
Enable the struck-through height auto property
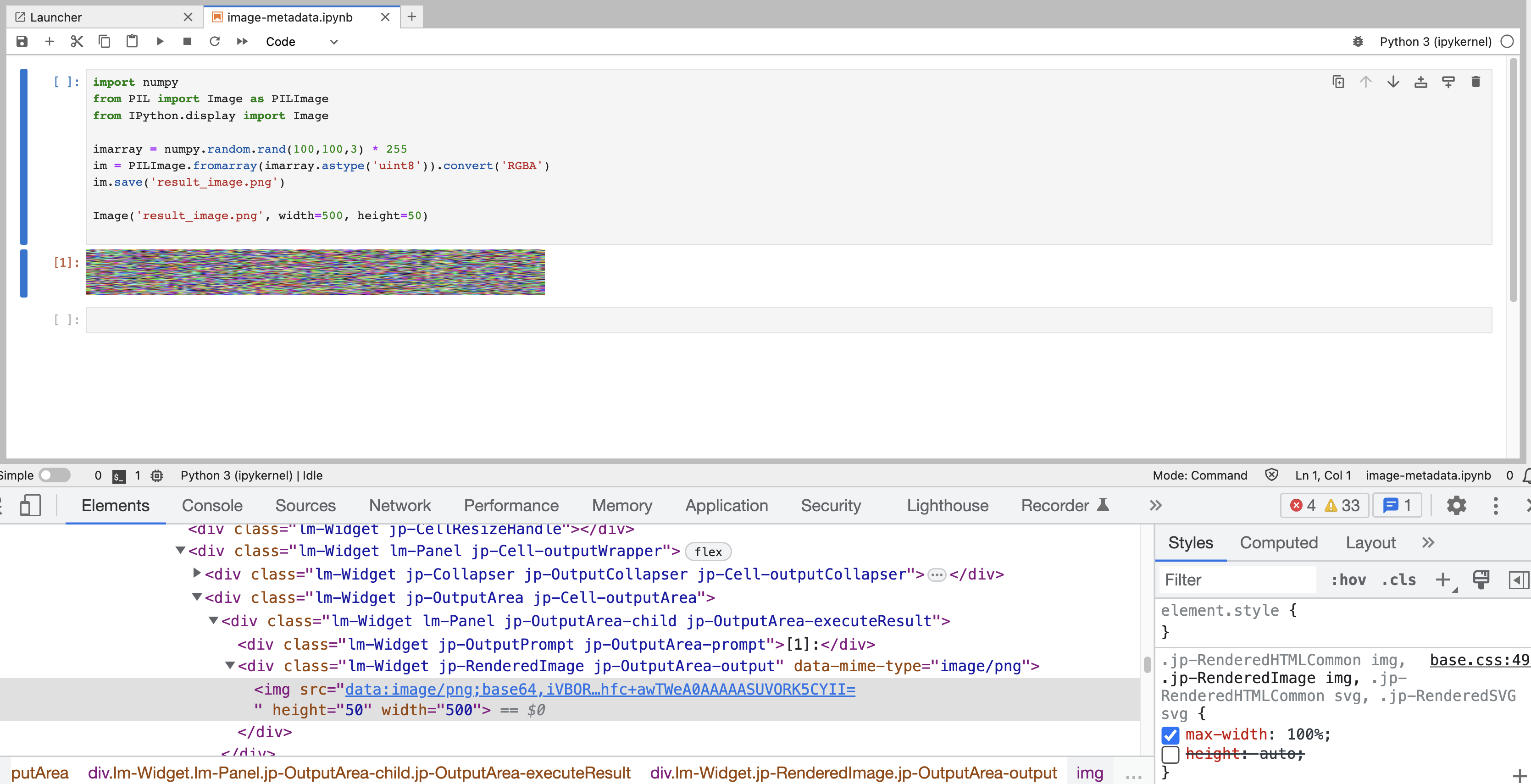point(1170,754)
